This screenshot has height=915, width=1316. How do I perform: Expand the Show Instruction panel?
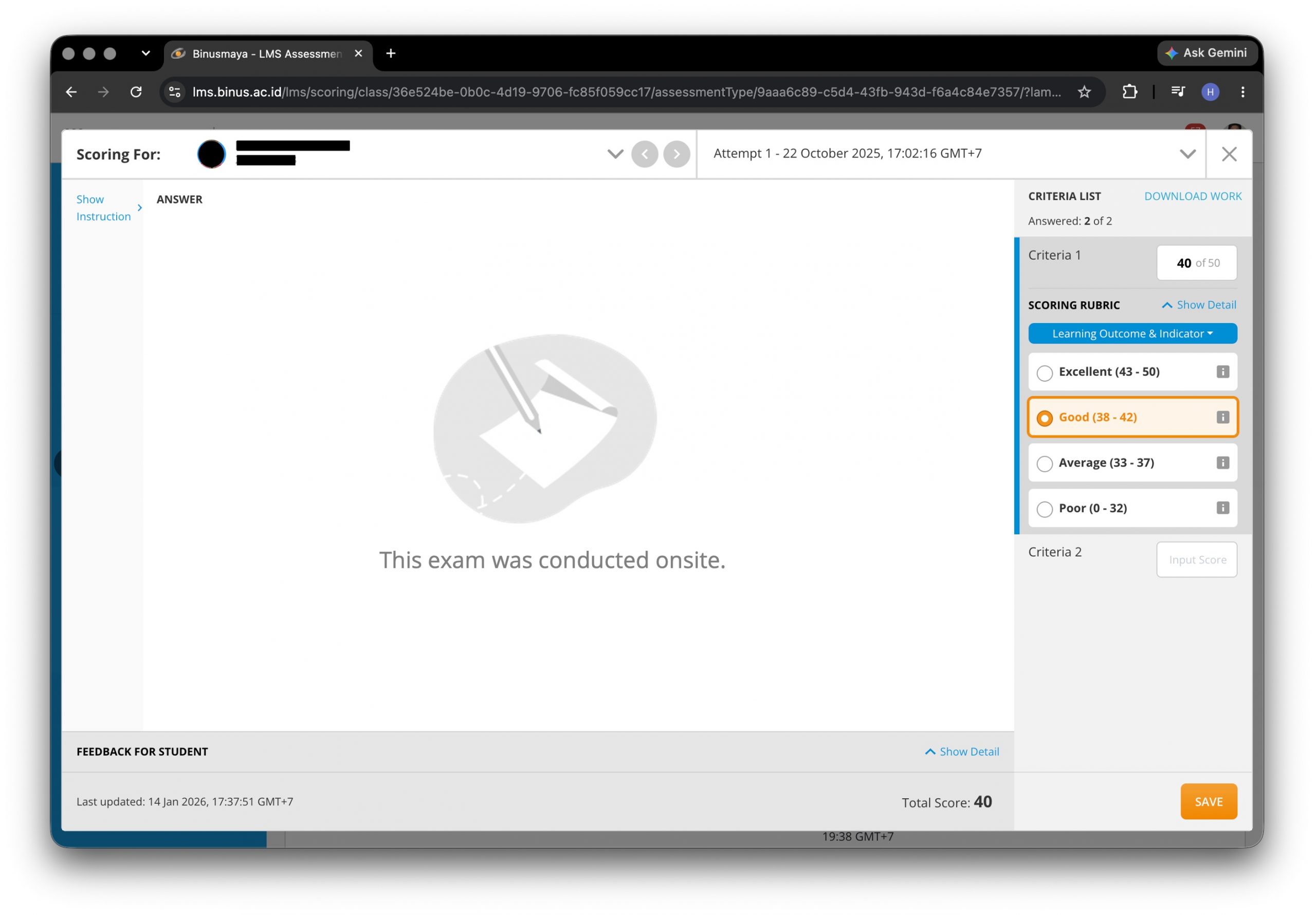click(x=109, y=208)
